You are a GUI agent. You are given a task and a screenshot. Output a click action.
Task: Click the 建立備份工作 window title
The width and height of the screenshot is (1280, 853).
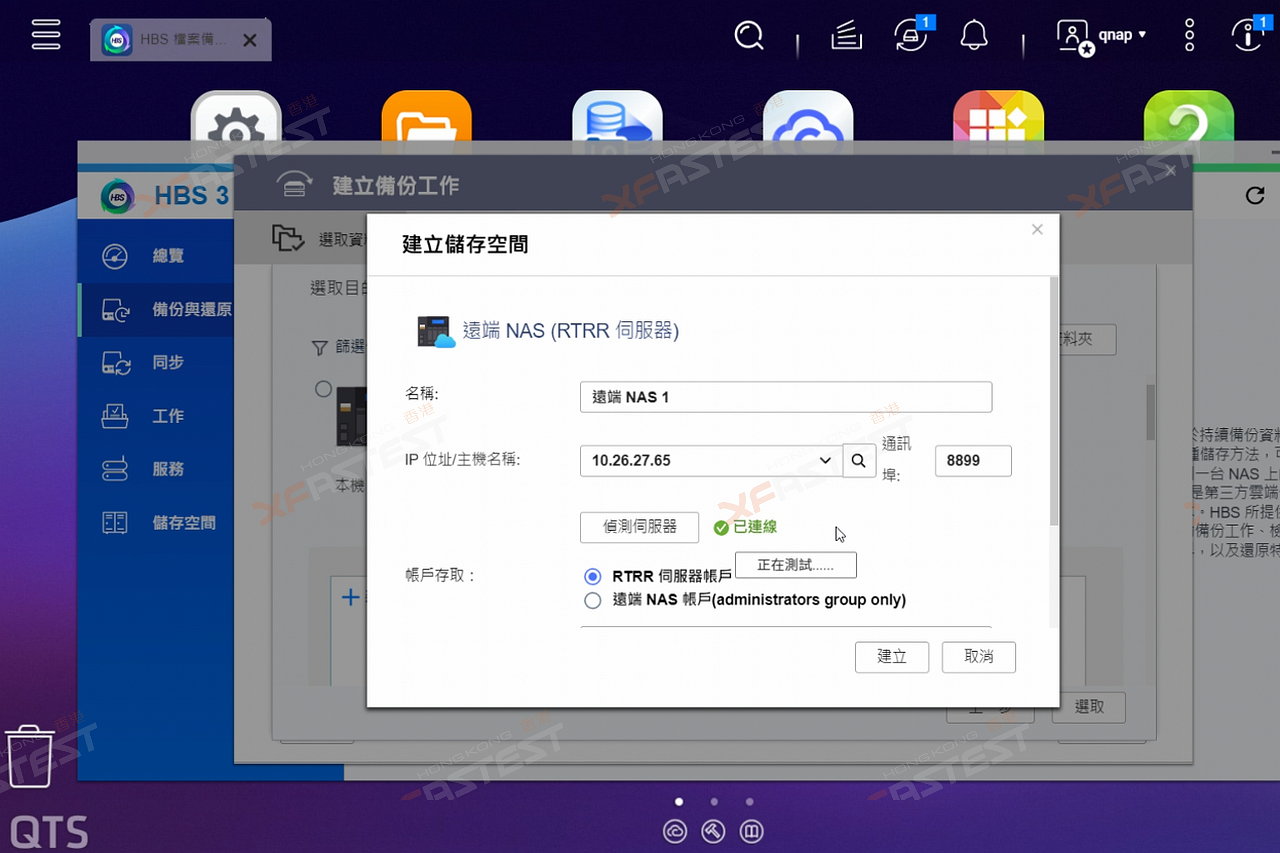[x=396, y=185]
